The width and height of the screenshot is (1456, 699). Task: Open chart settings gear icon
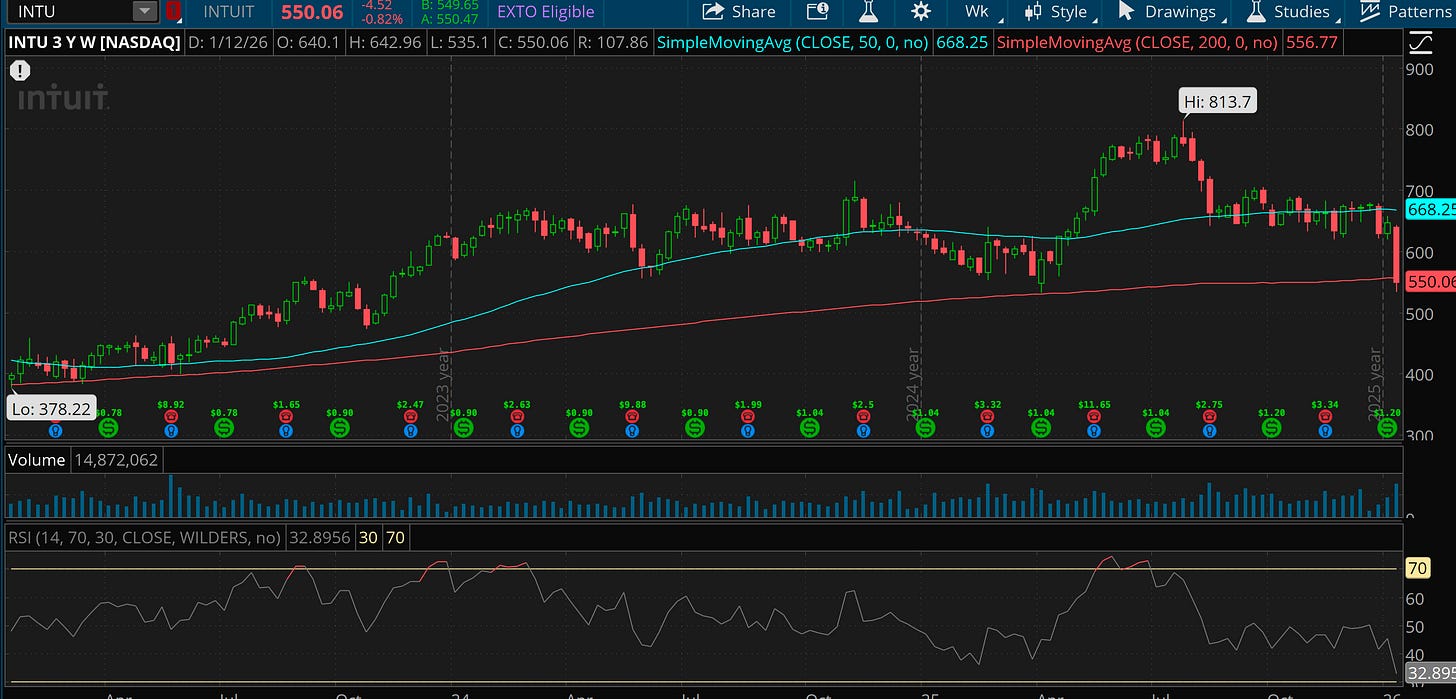point(921,12)
